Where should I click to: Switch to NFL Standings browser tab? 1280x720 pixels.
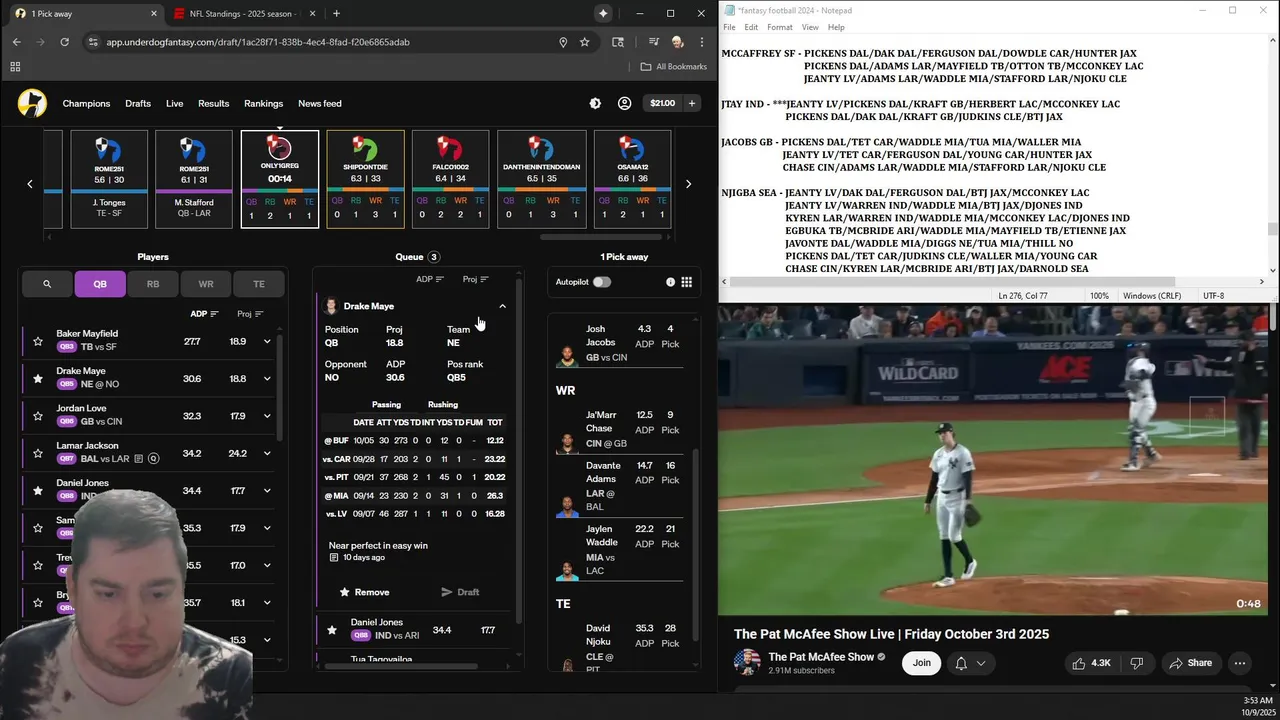tap(245, 13)
